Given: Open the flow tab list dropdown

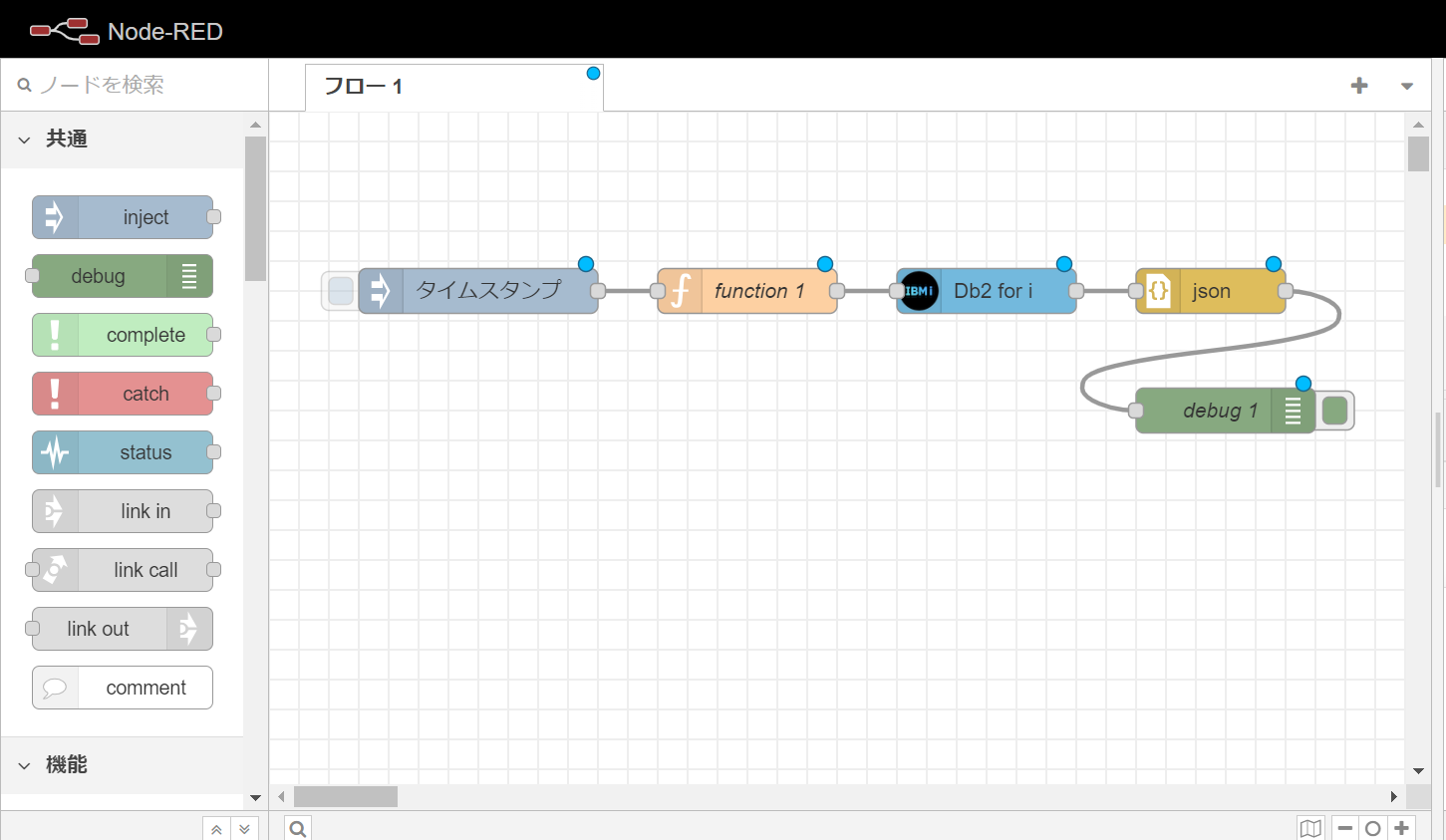Looking at the screenshot, I should pyautogui.click(x=1406, y=86).
